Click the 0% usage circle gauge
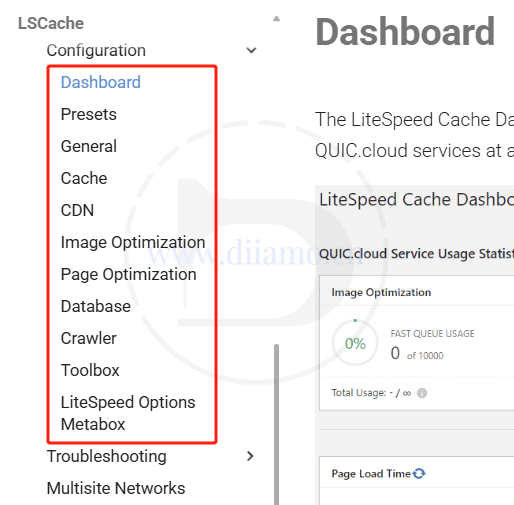Screen dimensions: 514x505 355,343
